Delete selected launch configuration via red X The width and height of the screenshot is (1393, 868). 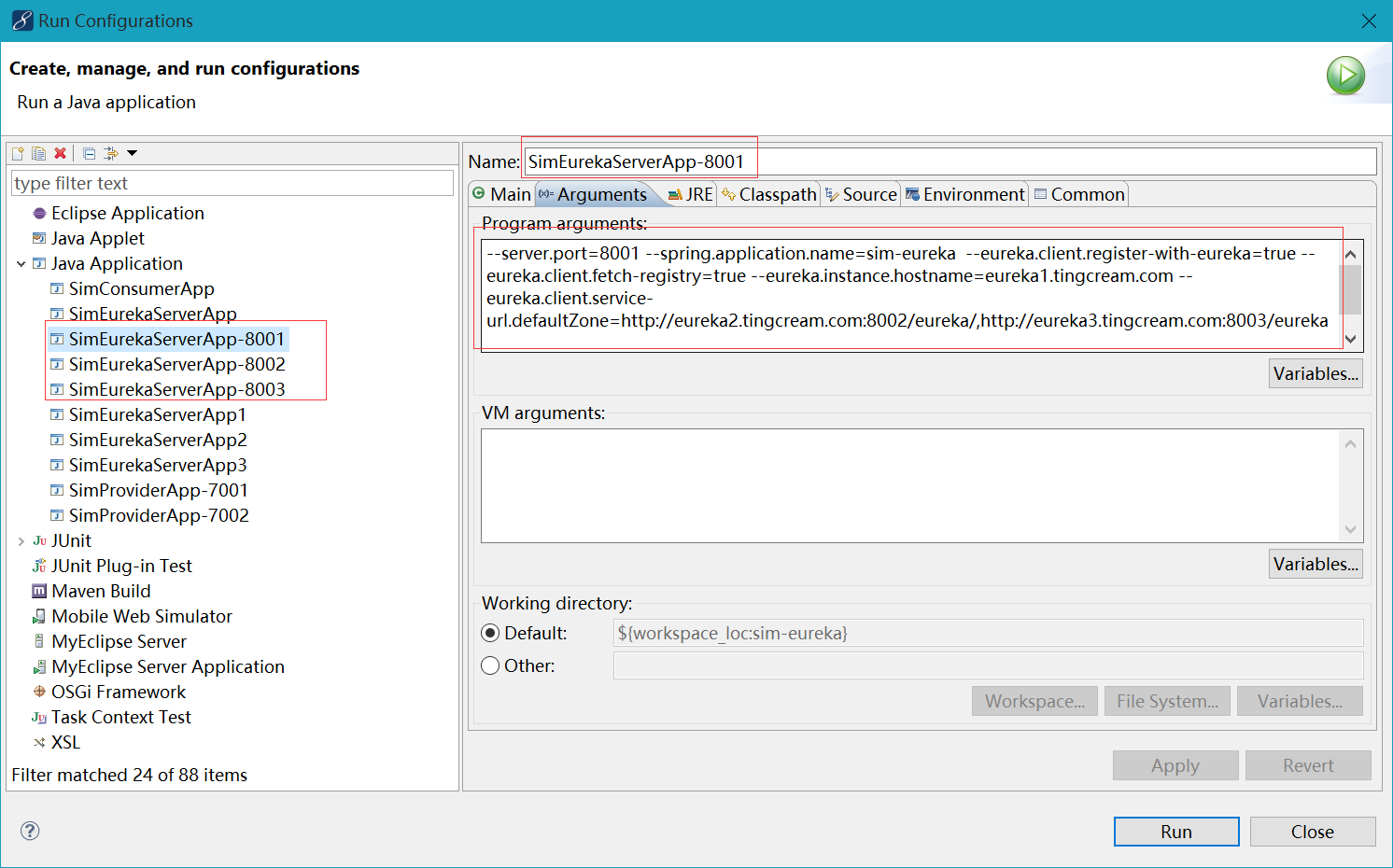60,153
